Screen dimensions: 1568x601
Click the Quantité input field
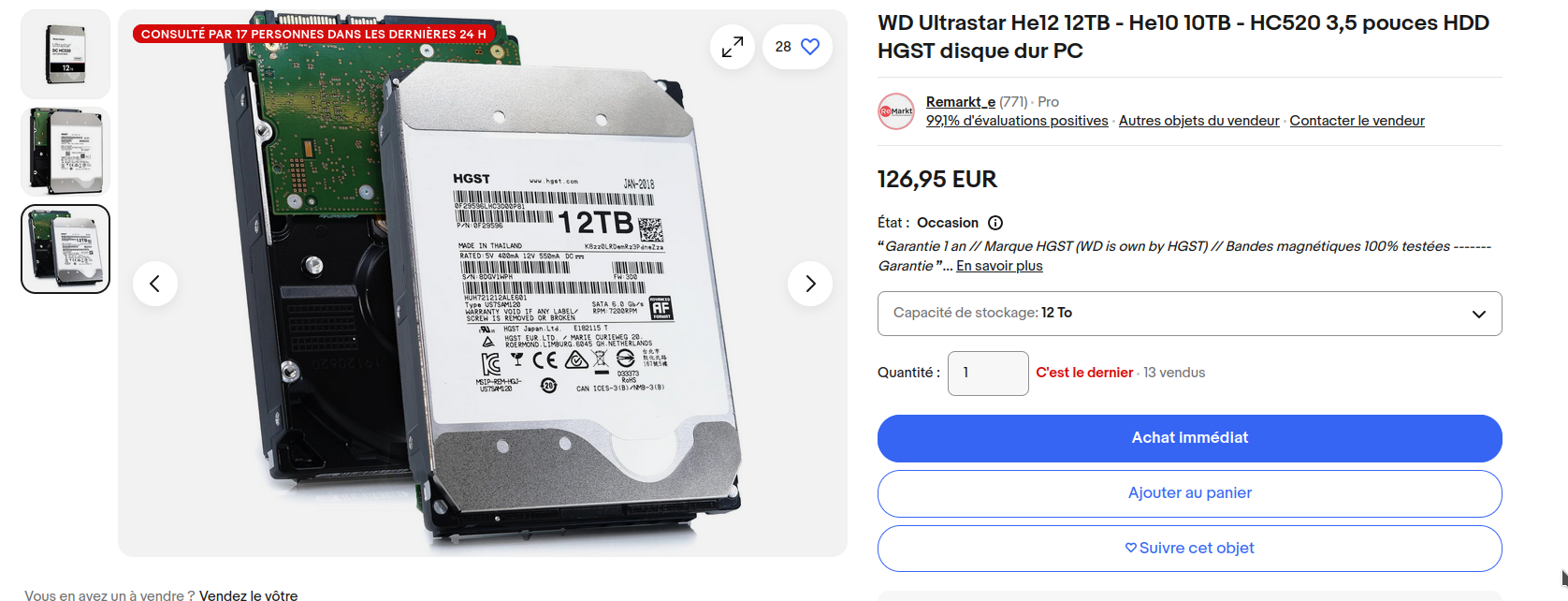[988, 374]
